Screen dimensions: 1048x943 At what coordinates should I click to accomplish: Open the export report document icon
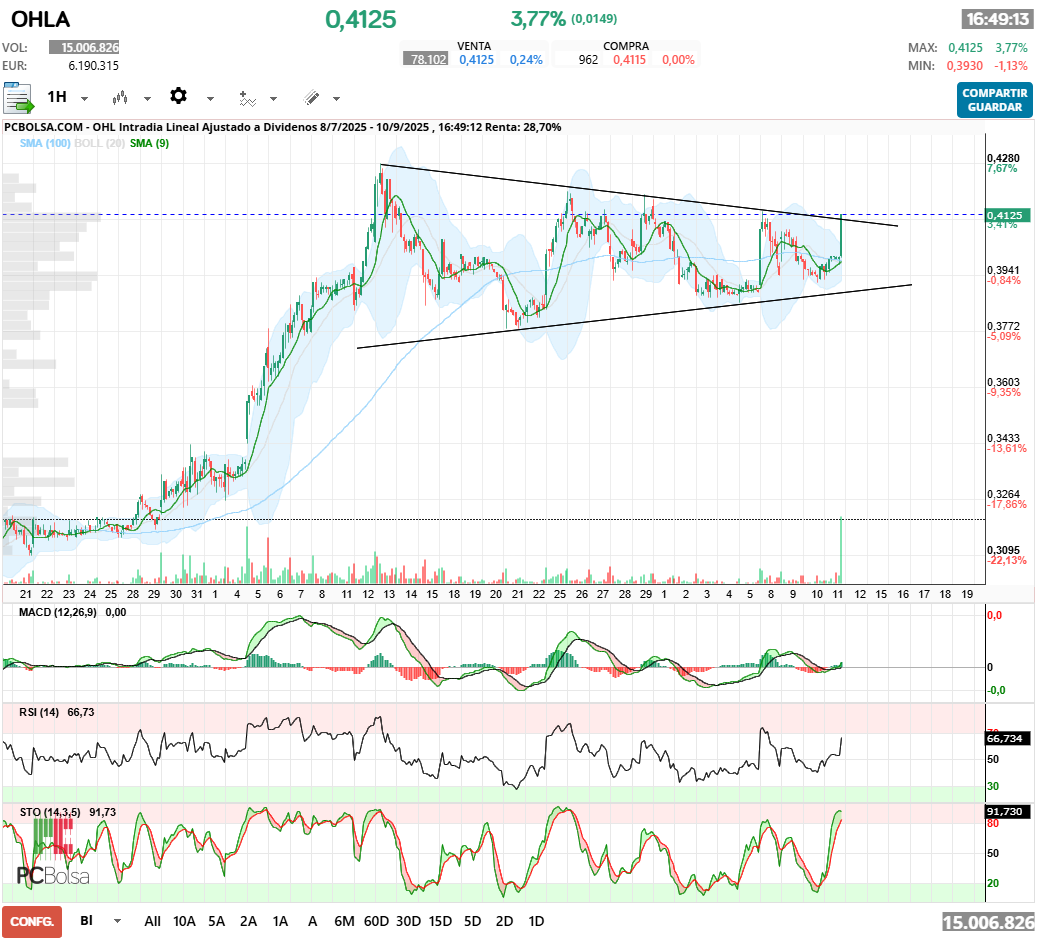click(18, 98)
